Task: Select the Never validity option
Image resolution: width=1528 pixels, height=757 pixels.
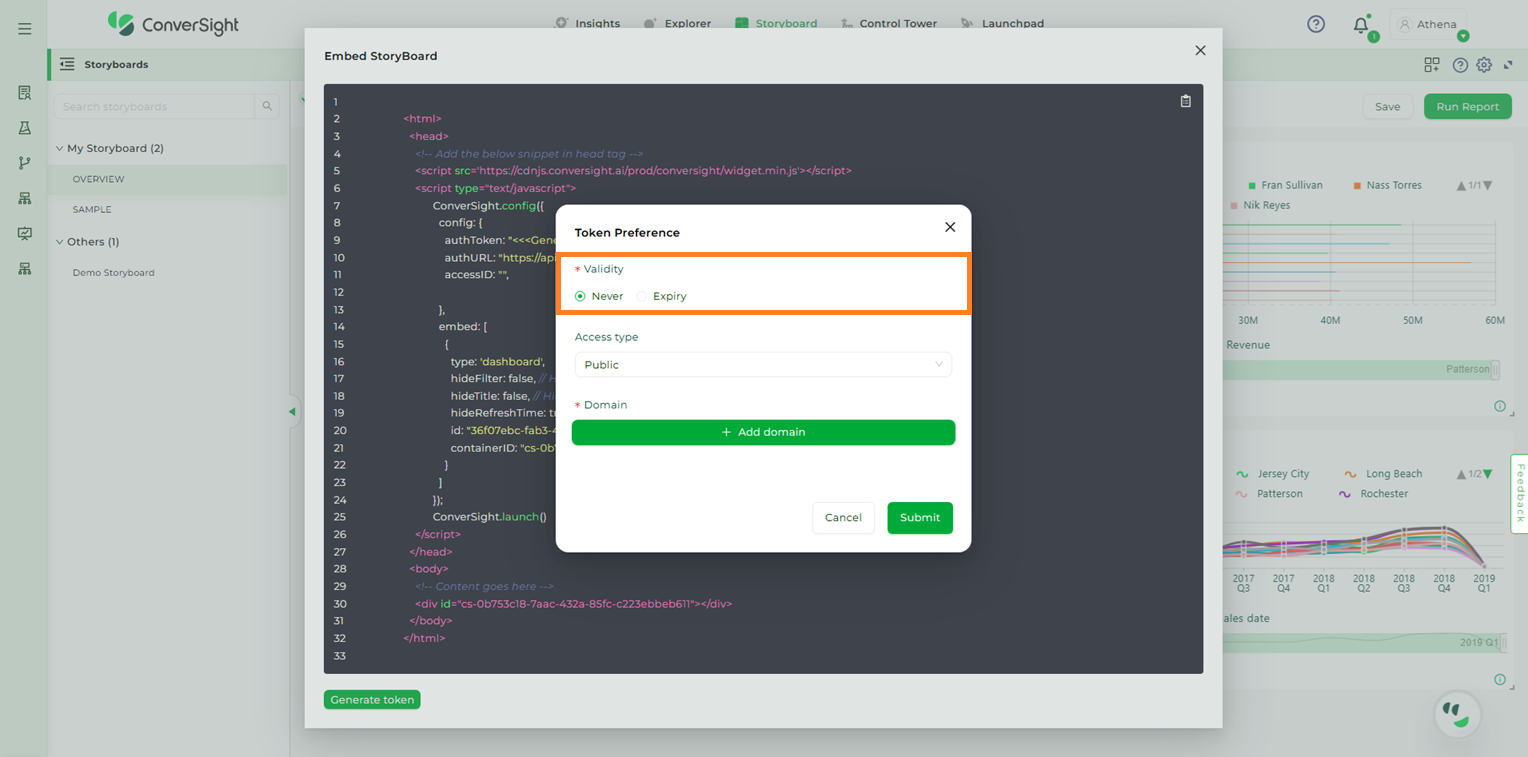Action: (x=580, y=296)
